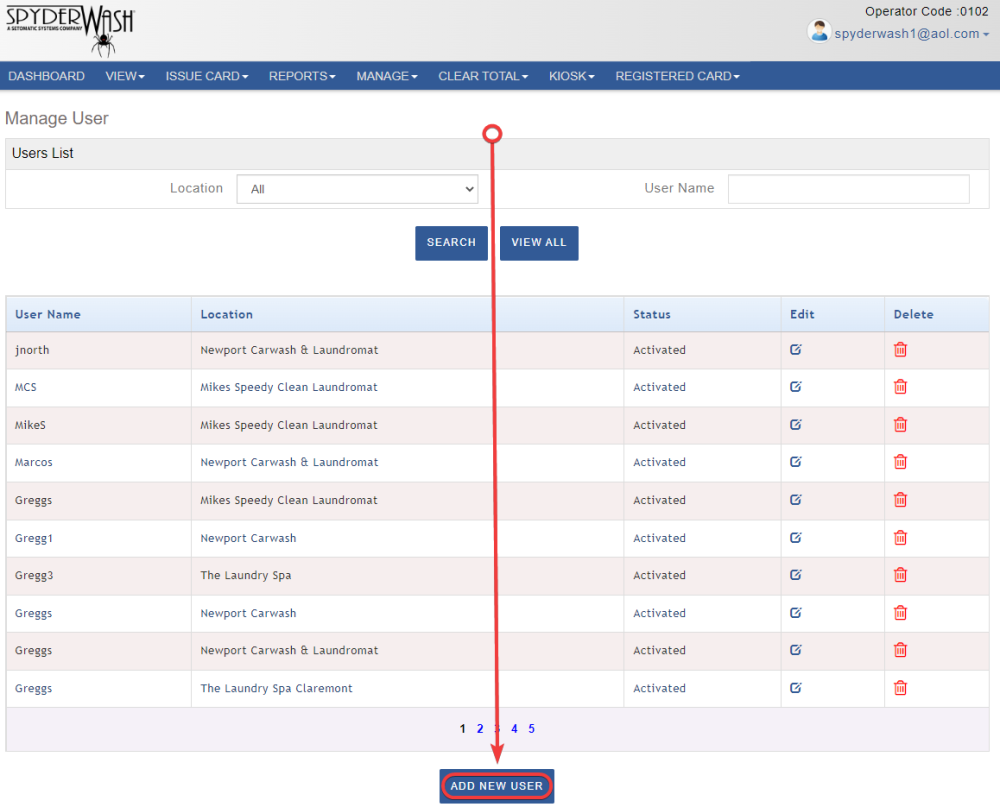Viewport: 1000px width, 807px height.
Task: Click the Location column header
Action: point(226,314)
